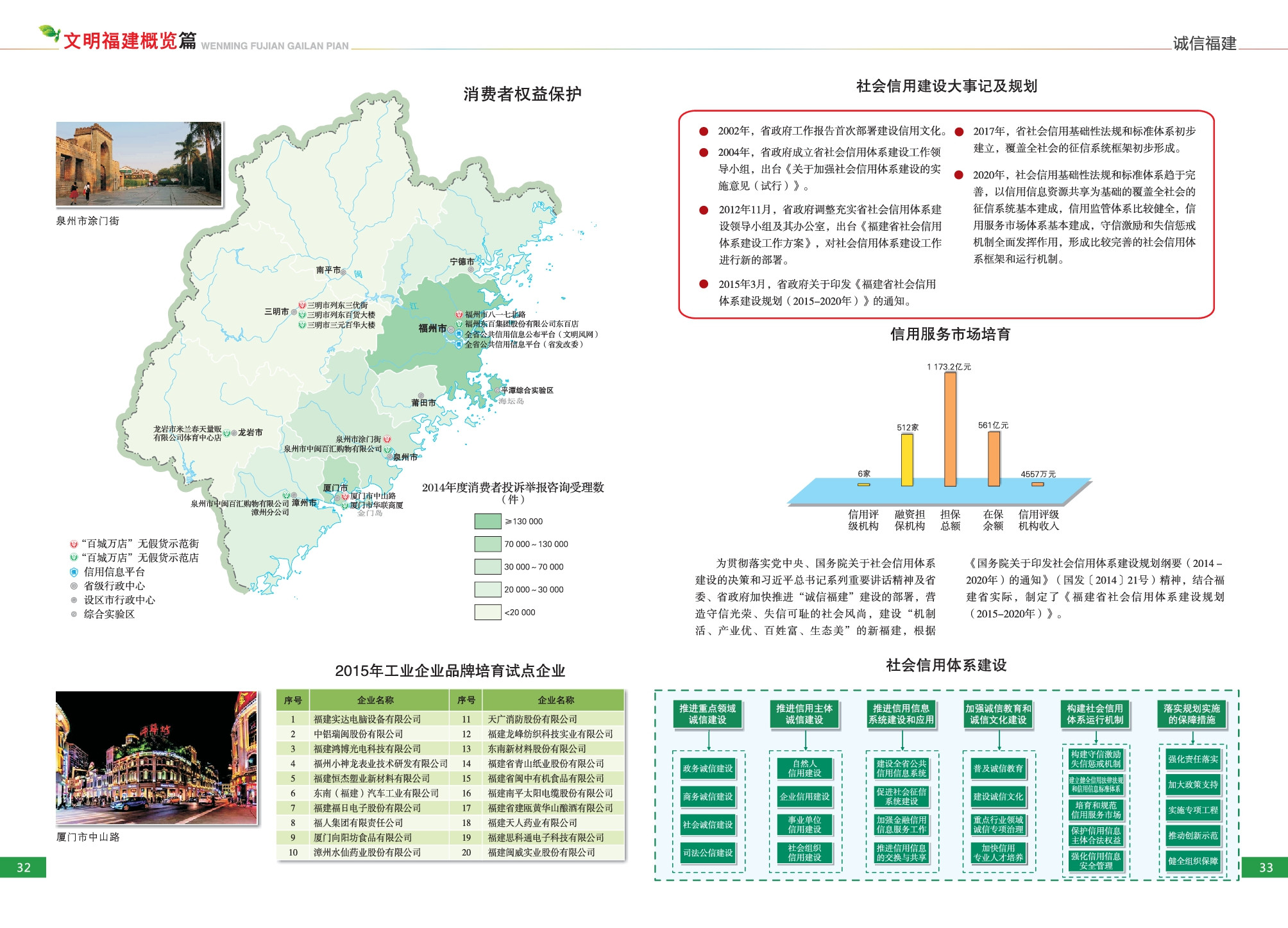Select the <20 000 legend color swatch
The image size is (1288, 928).
pos(487,612)
